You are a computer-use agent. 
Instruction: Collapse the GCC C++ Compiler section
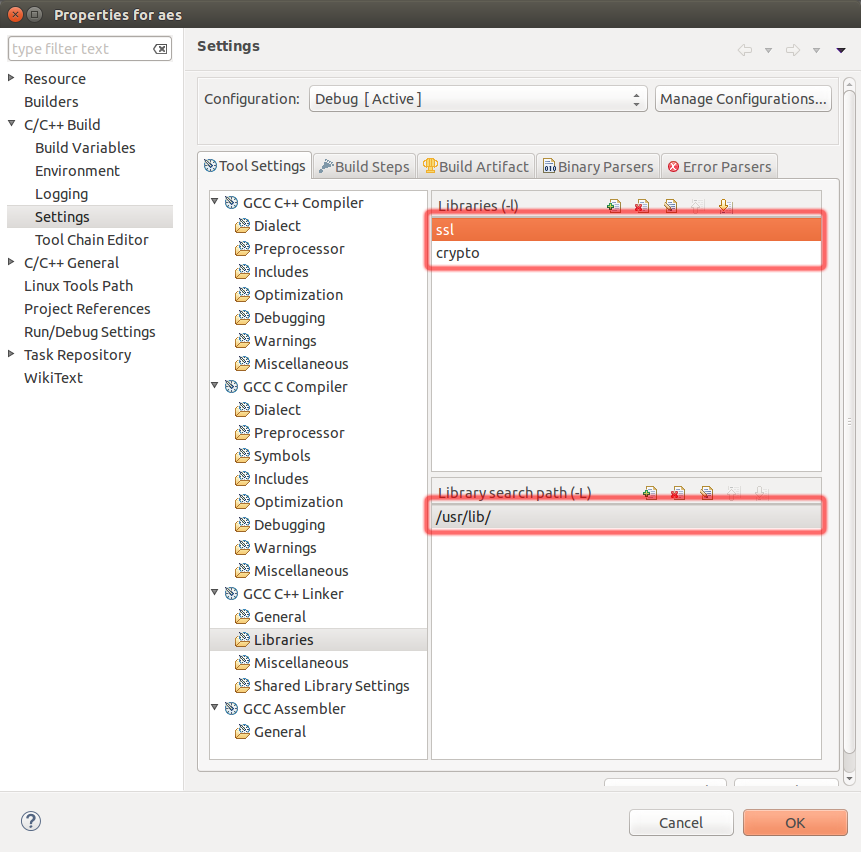coord(214,201)
